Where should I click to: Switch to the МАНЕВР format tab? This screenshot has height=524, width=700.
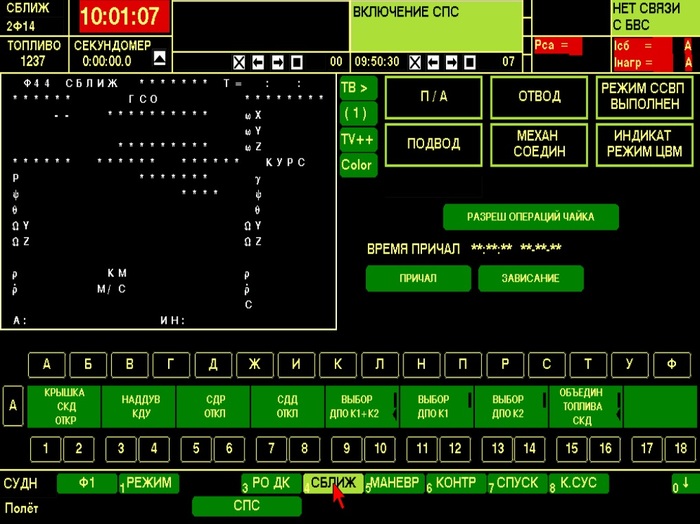tap(393, 484)
